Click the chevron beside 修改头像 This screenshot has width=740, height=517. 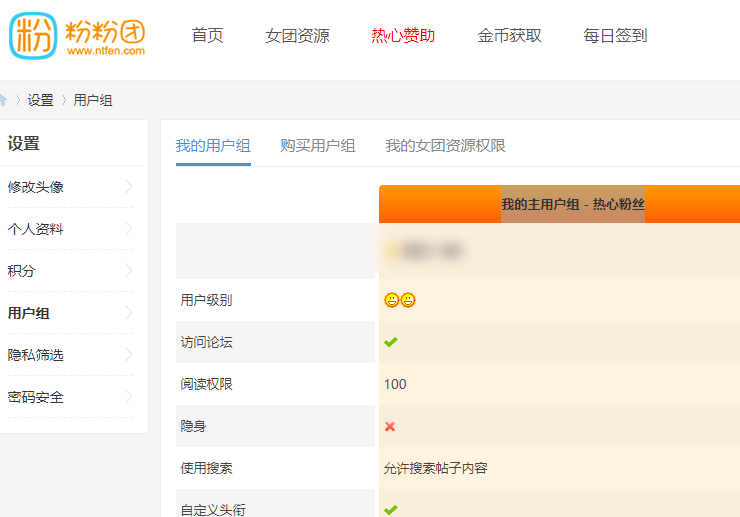click(128, 186)
